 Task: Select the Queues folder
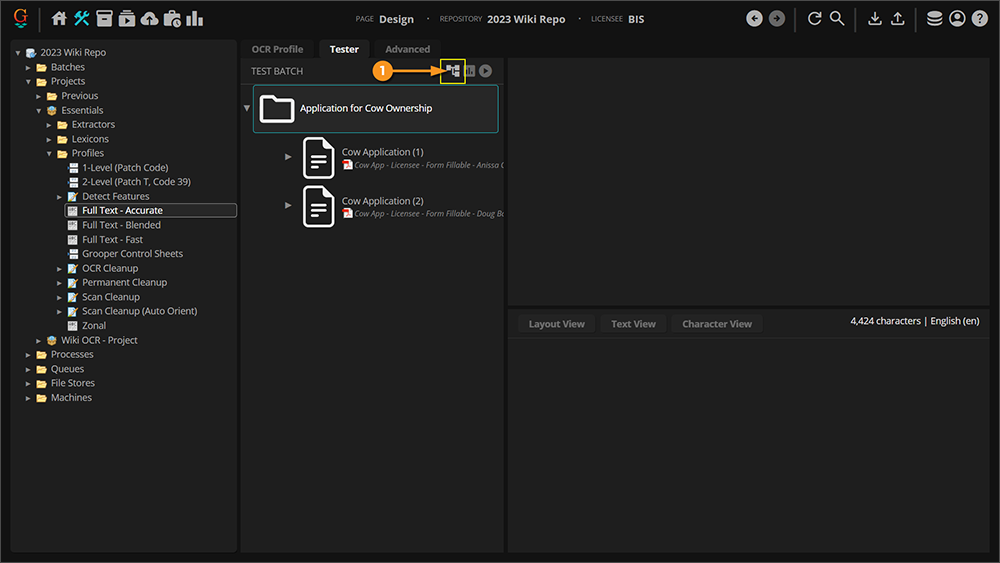pyautogui.click(x=67, y=369)
